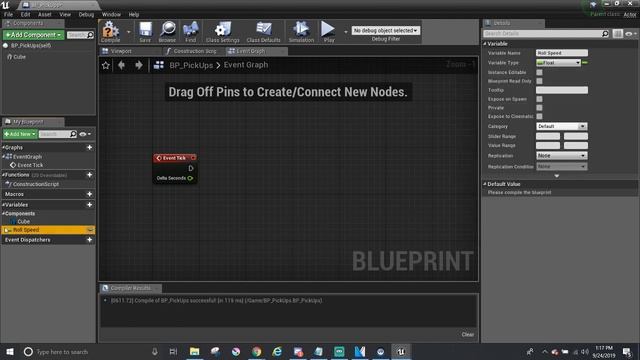Add new graph with plus icon
The width and height of the screenshot is (640, 360).
coord(89,147)
